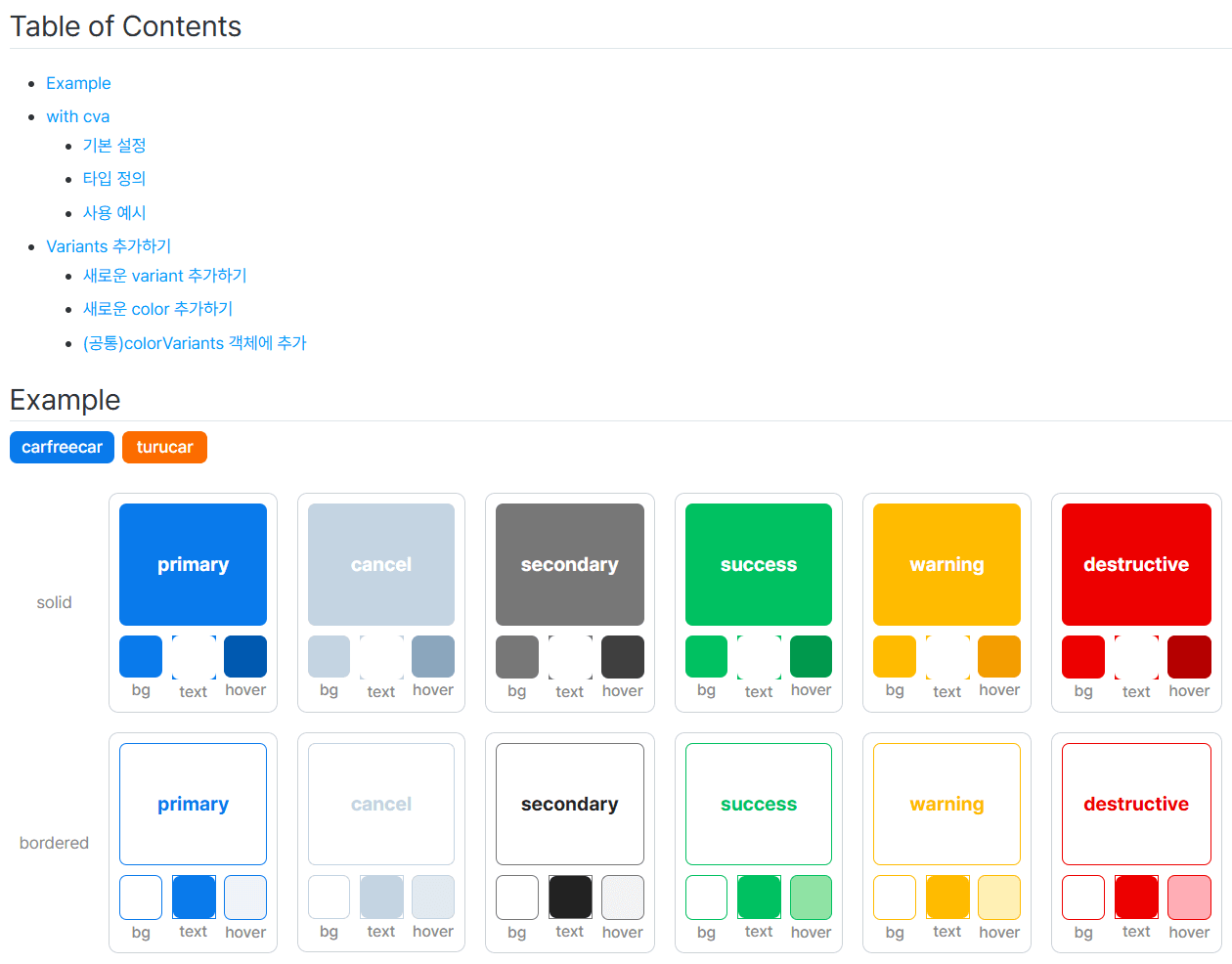Click the solid primary blue button
Viewport: 1232px width, 964px height.
[x=193, y=564]
